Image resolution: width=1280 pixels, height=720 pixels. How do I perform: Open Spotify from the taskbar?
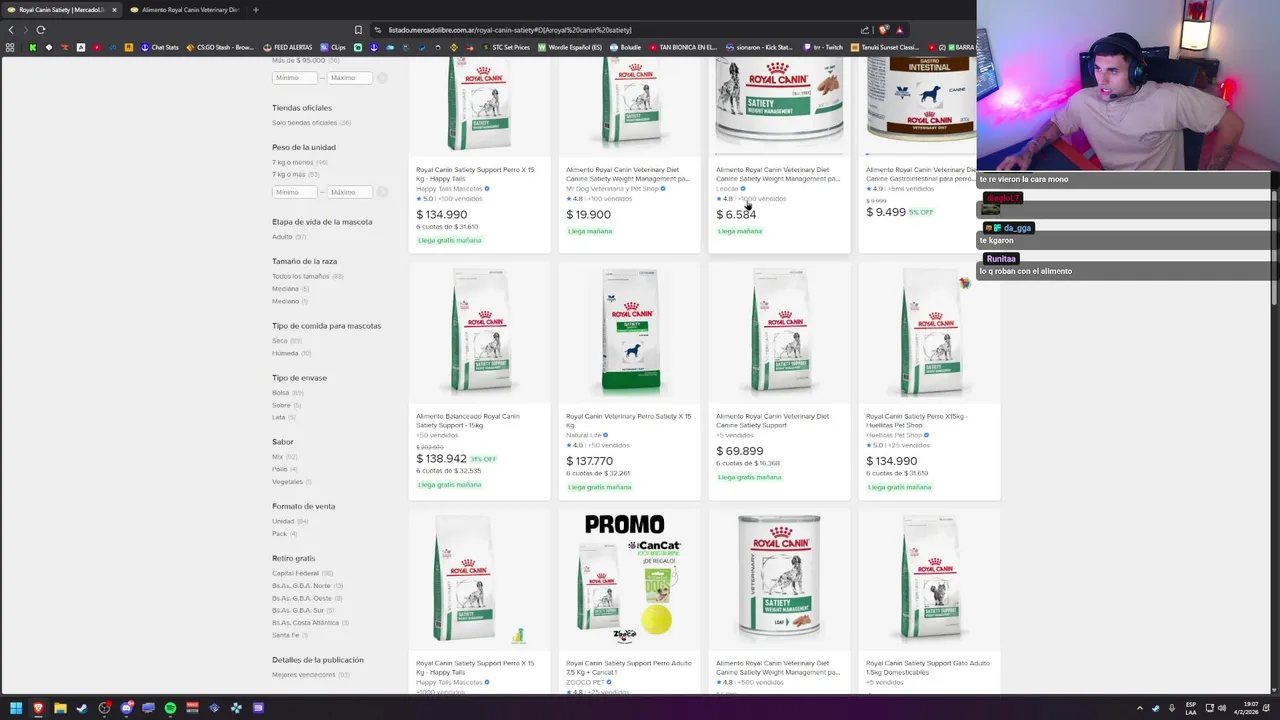pyautogui.click(x=170, y=708)
